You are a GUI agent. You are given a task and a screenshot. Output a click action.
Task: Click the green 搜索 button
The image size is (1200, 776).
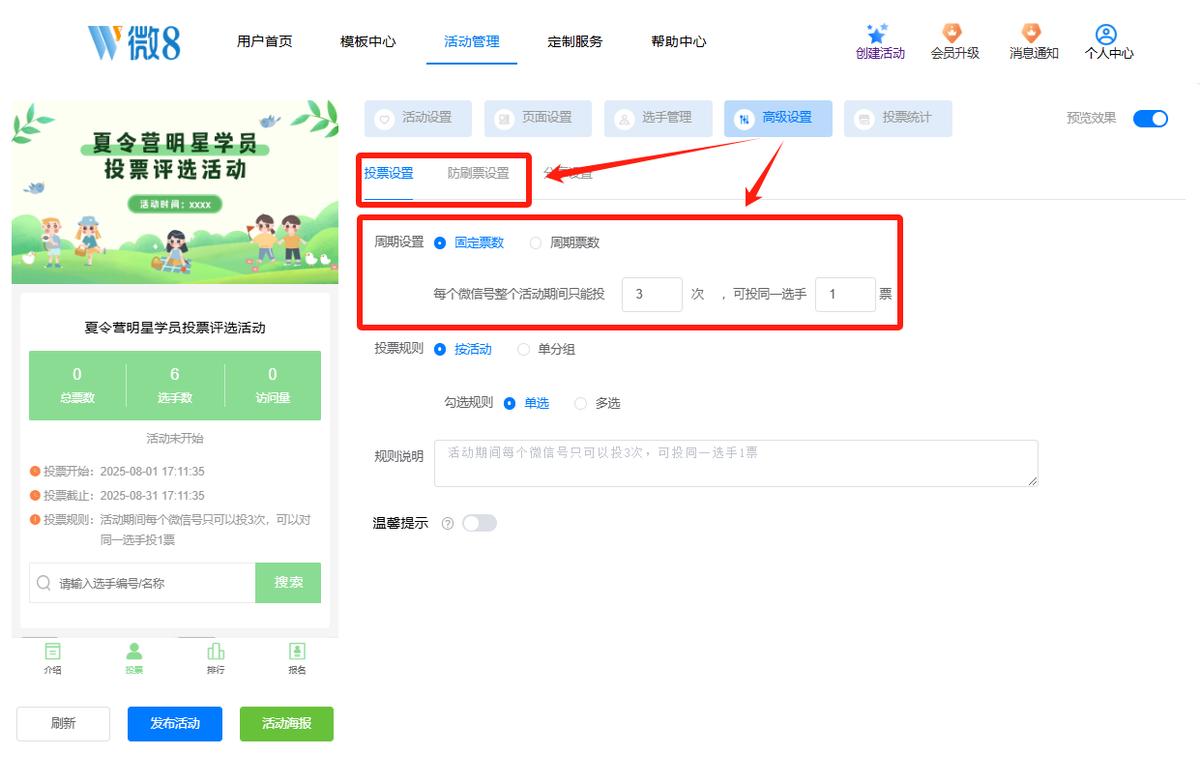(x=288, y=583)
